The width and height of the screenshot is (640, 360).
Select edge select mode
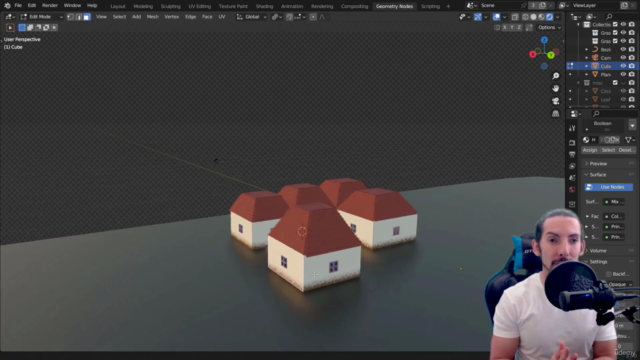click(x=78, y=17)
